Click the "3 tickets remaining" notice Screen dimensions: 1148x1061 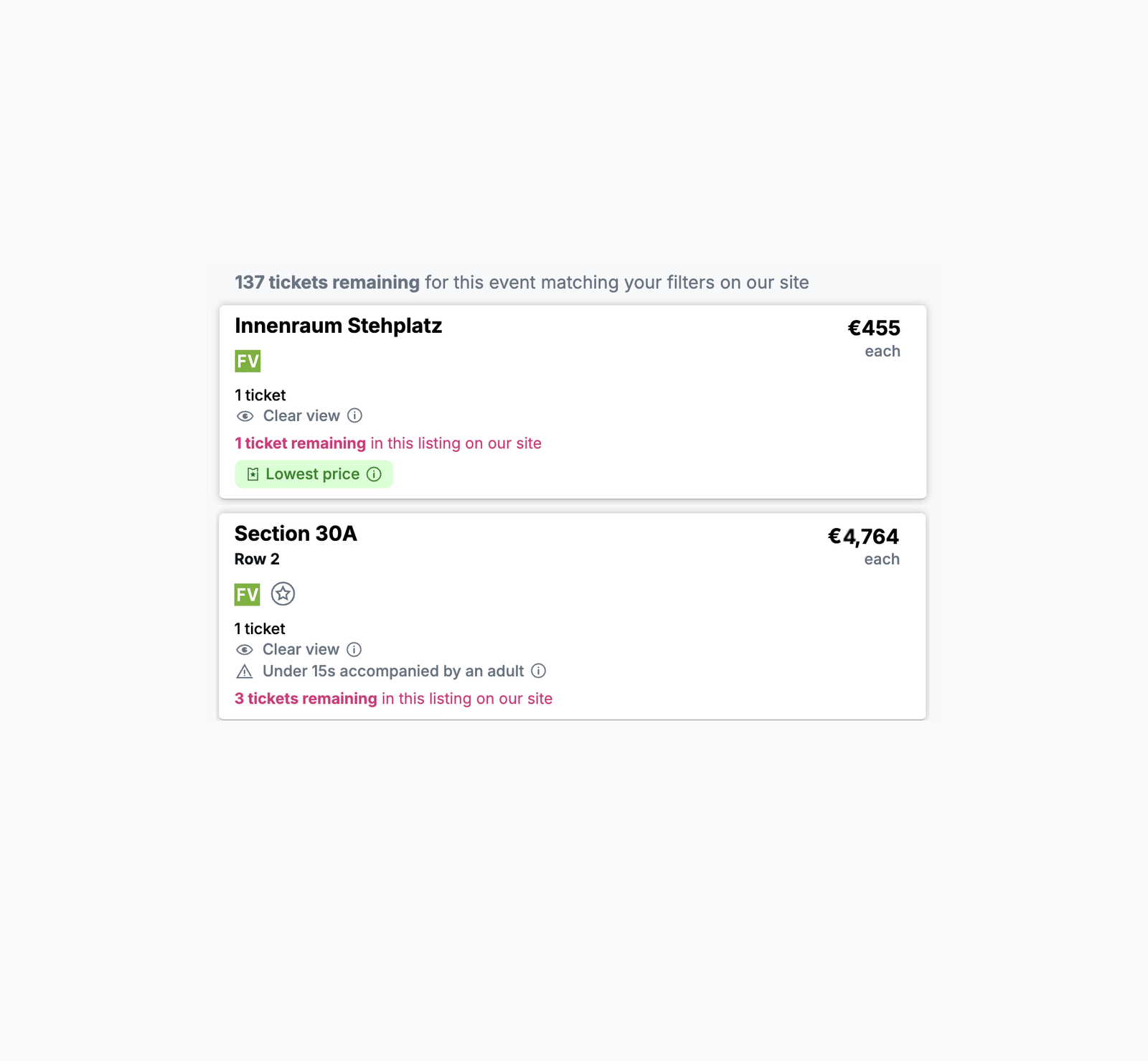[x=306, y=699]
